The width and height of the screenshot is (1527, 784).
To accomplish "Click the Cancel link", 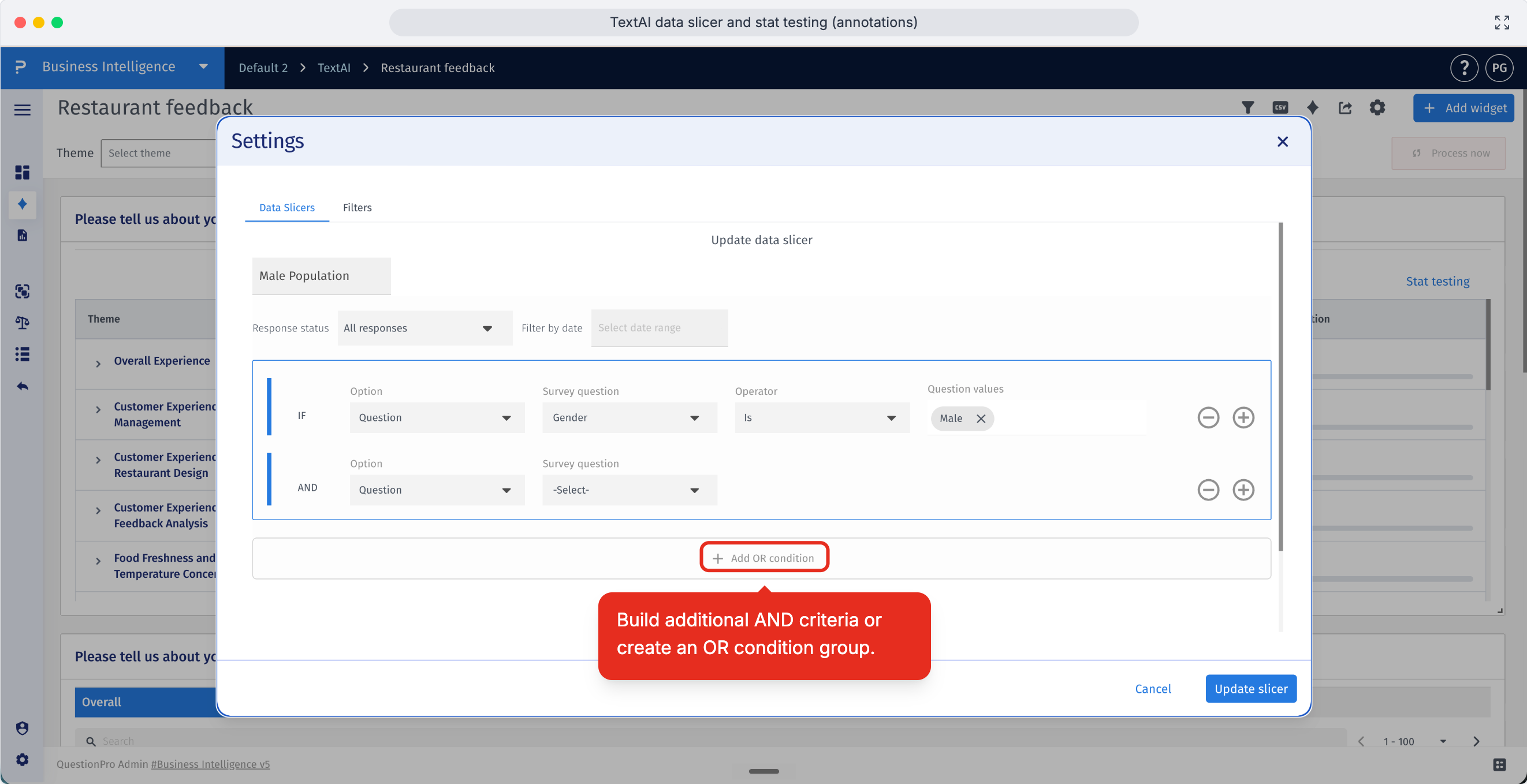I will (x=1153, y=689).
